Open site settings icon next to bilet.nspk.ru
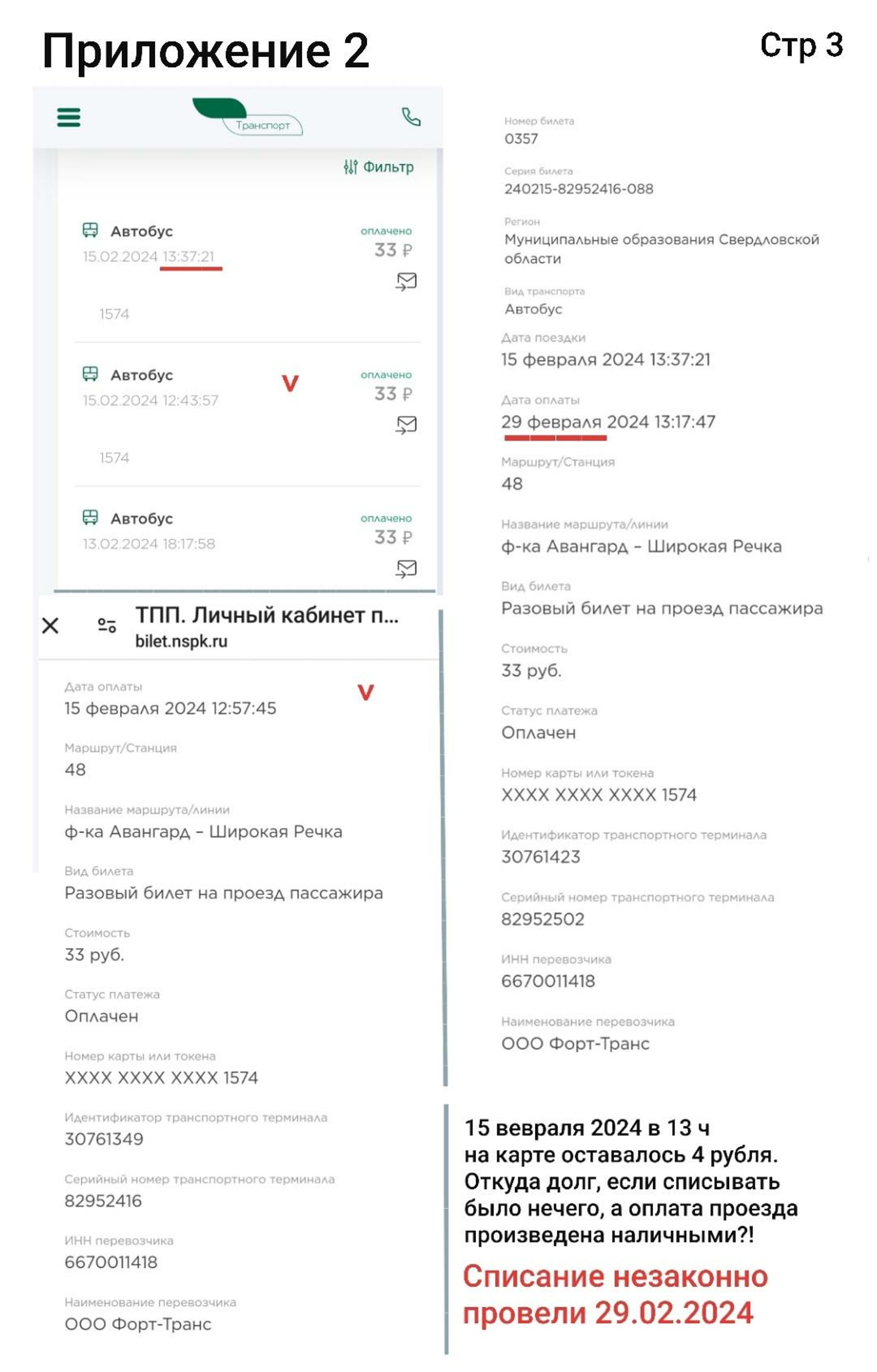Screen dimensions: 877x1372 (x=106, y=626)
